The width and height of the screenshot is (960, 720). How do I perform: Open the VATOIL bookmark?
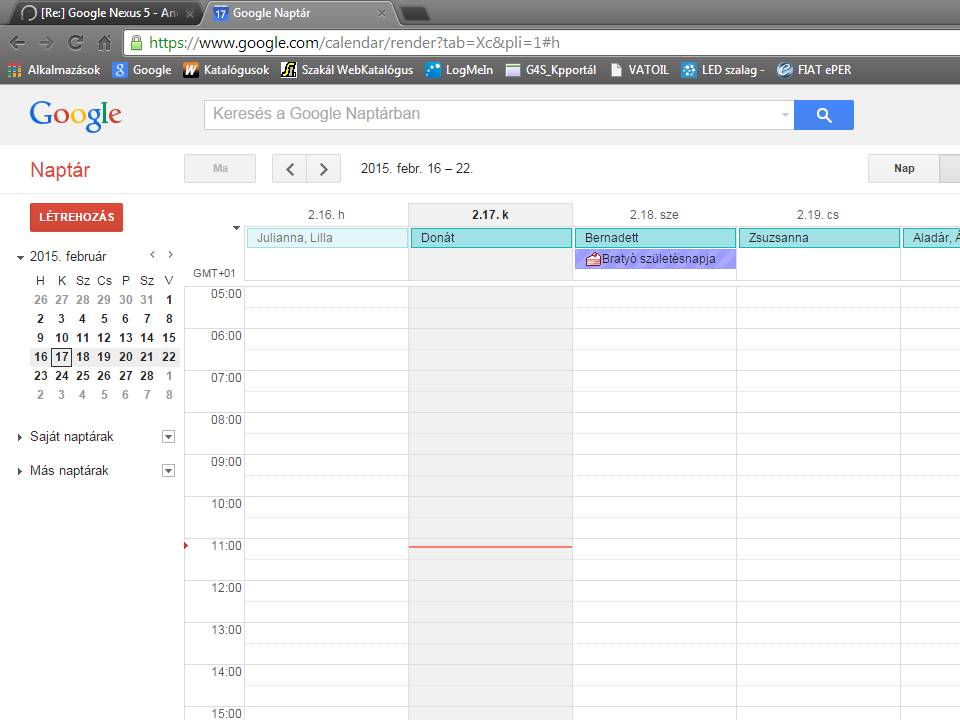[x=640, y=70]
